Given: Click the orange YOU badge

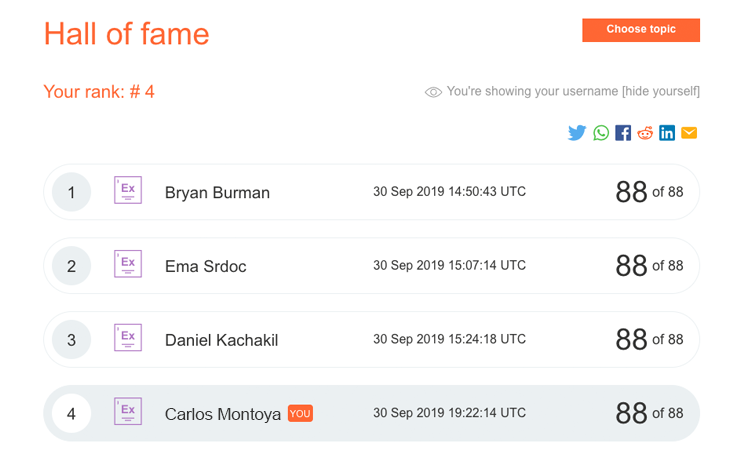Looking at the screenshot, I should click(300, 413).
